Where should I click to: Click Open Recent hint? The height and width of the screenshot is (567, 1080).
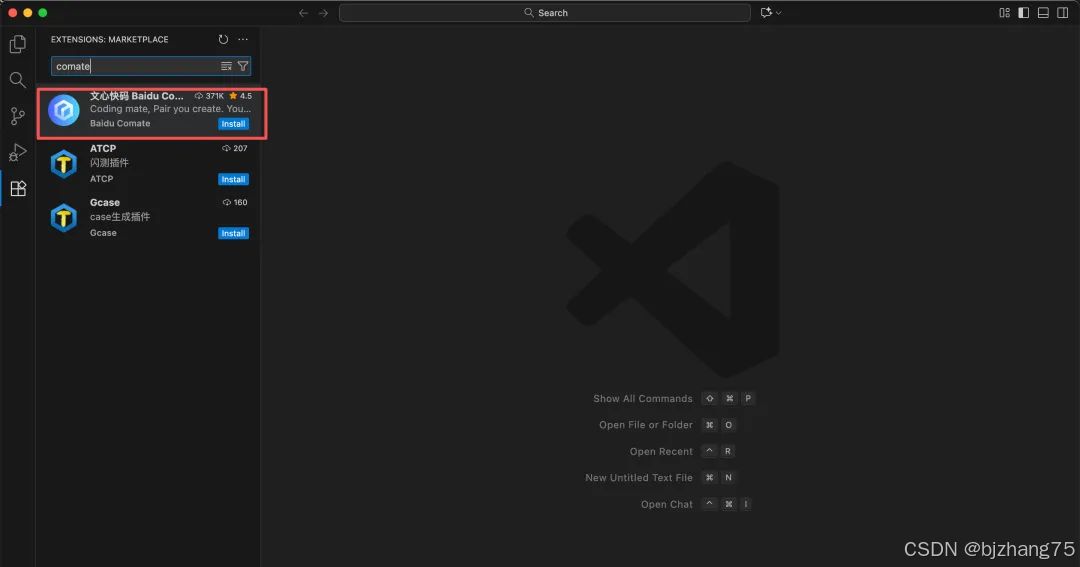(x=661, y=452)
